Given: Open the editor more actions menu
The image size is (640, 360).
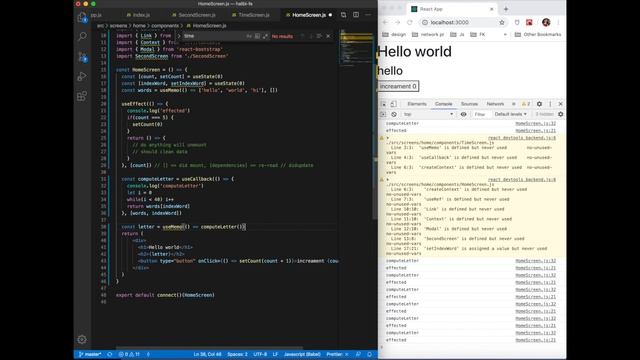Looking at the screenshot, I should pyautogui.click(x=368, y=15).
